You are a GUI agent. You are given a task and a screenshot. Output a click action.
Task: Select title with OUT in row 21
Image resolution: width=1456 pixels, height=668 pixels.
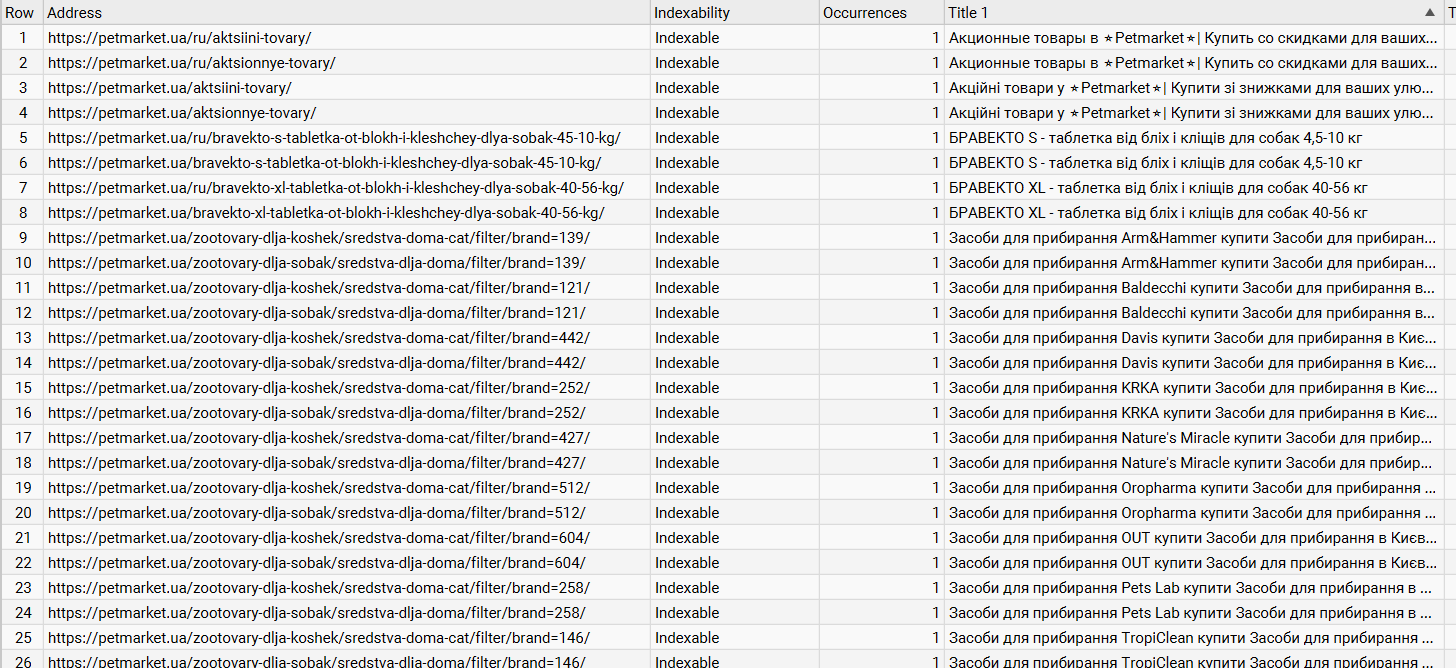1193,538
